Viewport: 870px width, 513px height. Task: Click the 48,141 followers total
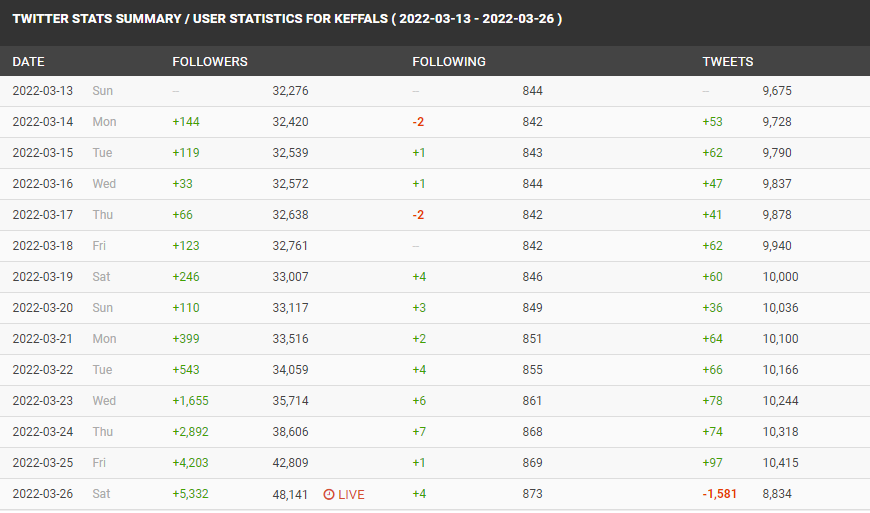click(290, 495)
